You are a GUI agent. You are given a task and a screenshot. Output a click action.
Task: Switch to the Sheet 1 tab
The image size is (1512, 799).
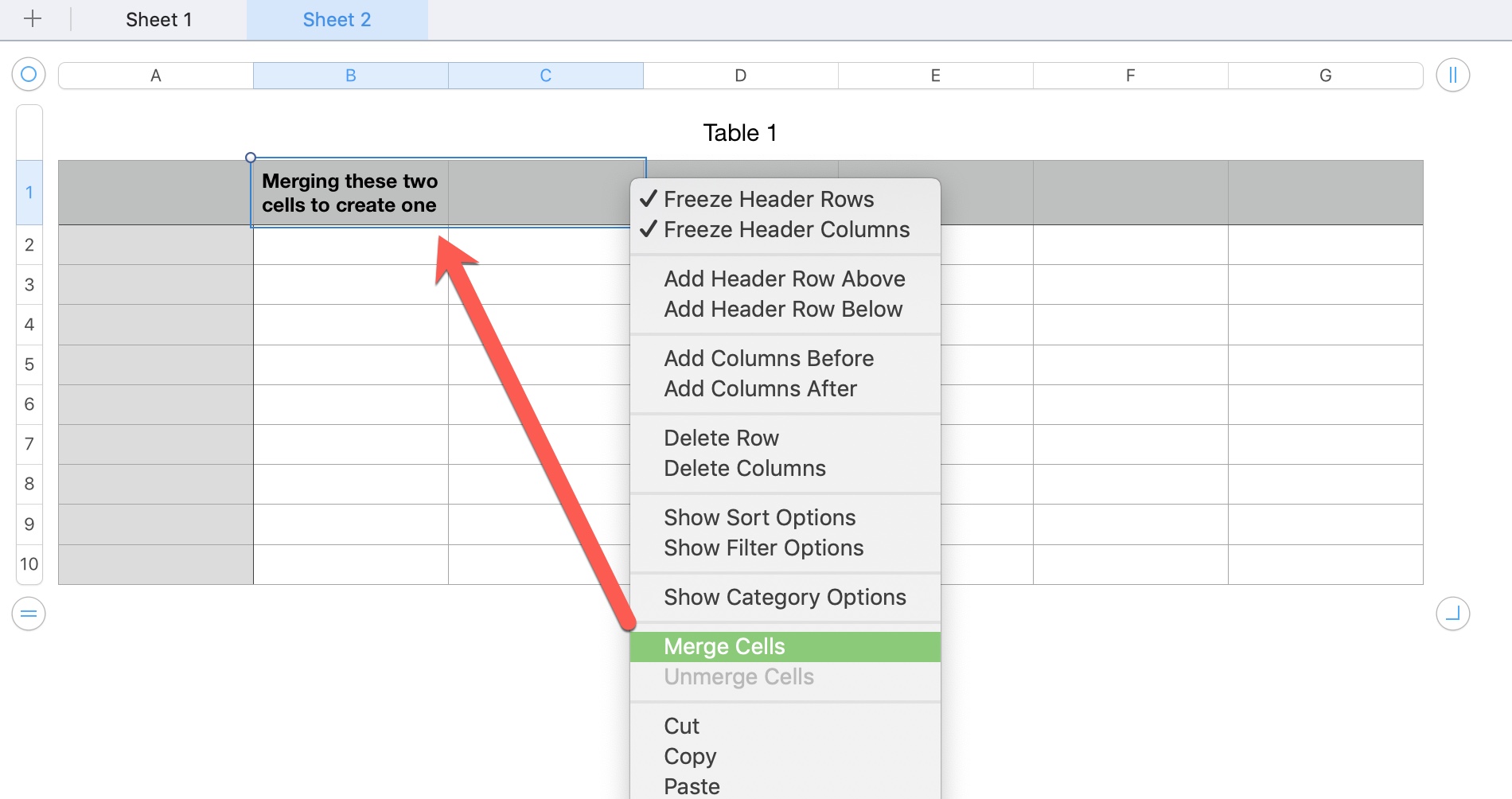(157, 19)
